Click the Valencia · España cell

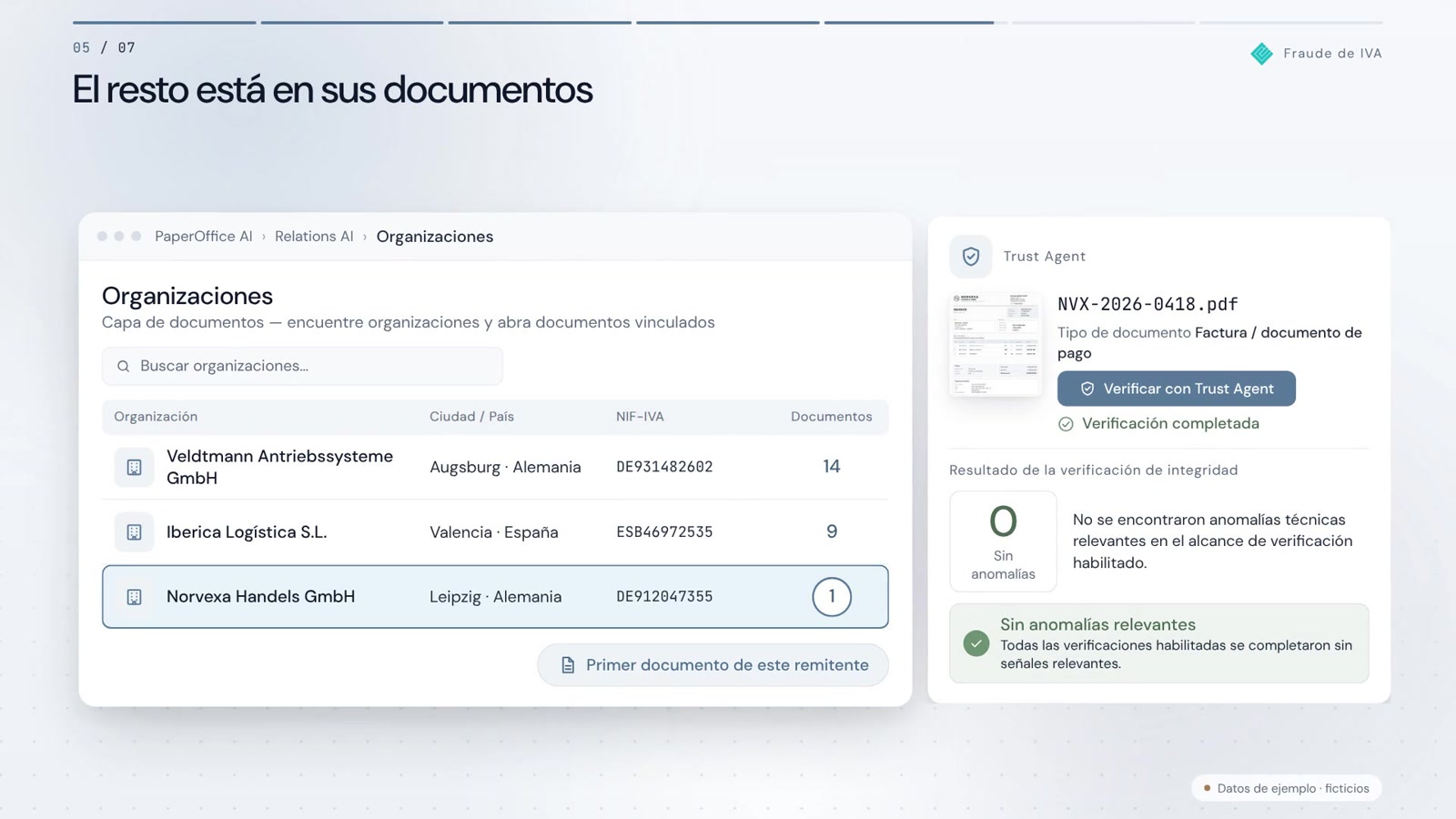(494, 532)
